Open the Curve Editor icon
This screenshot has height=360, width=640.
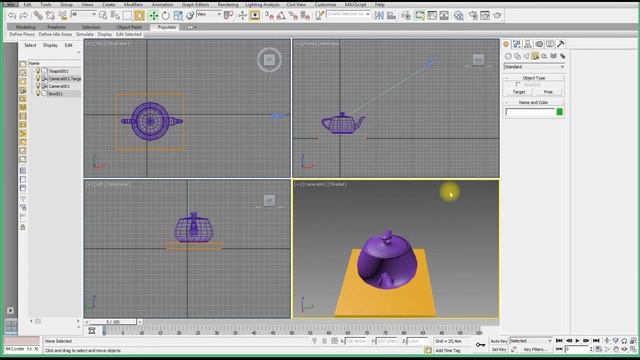tap(432, 16)
